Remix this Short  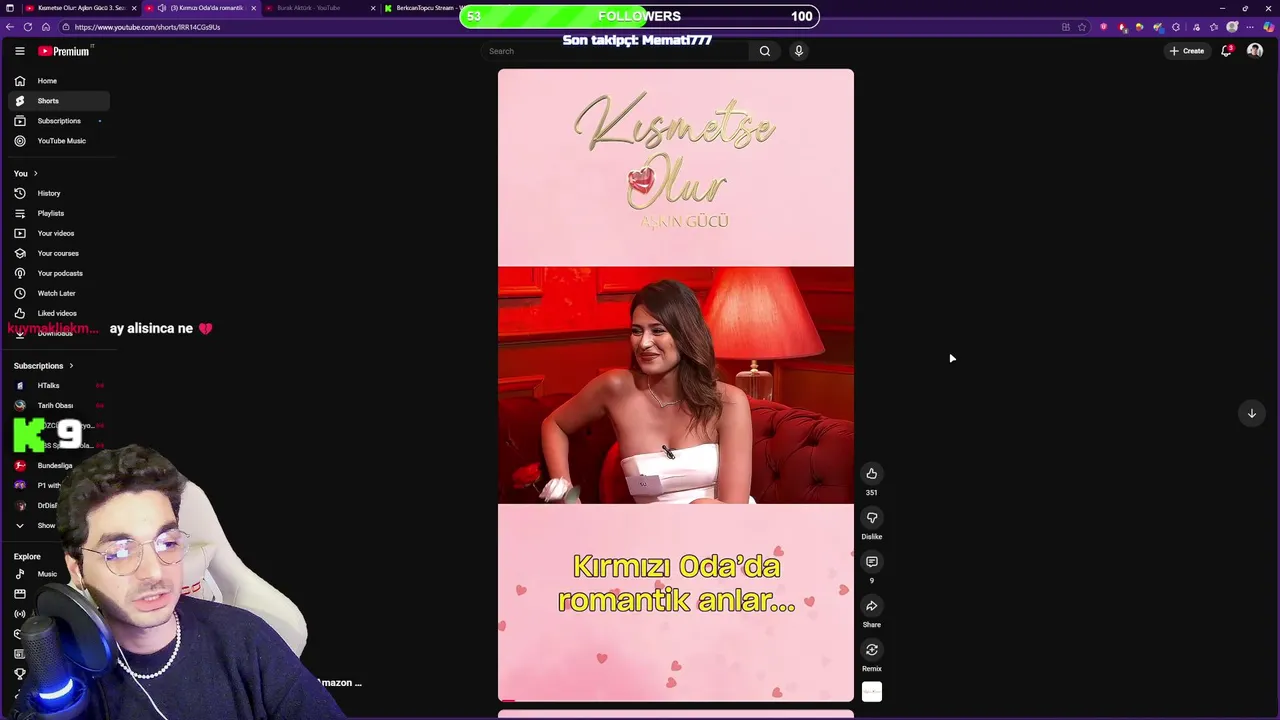click(872, 650)
